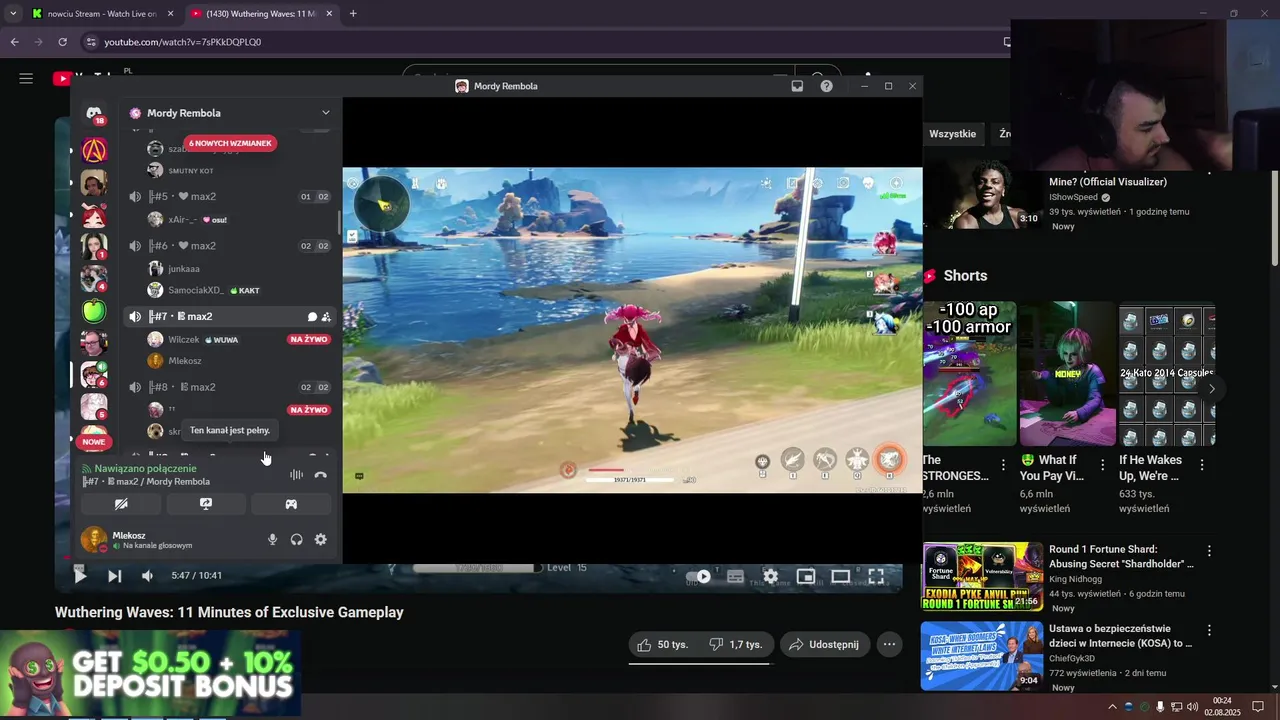Start an activity with gamepad button
Image resolution: width=1280 pixels, height=720 pixels.
[291, 504]
